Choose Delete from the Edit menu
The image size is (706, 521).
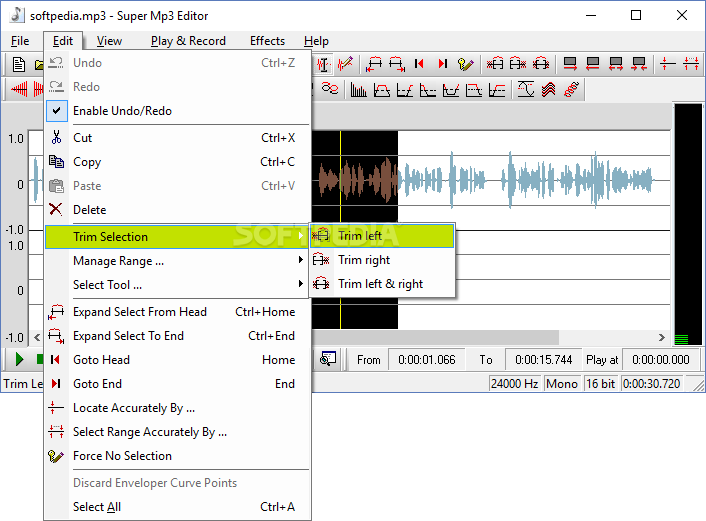tap(177, 210)
